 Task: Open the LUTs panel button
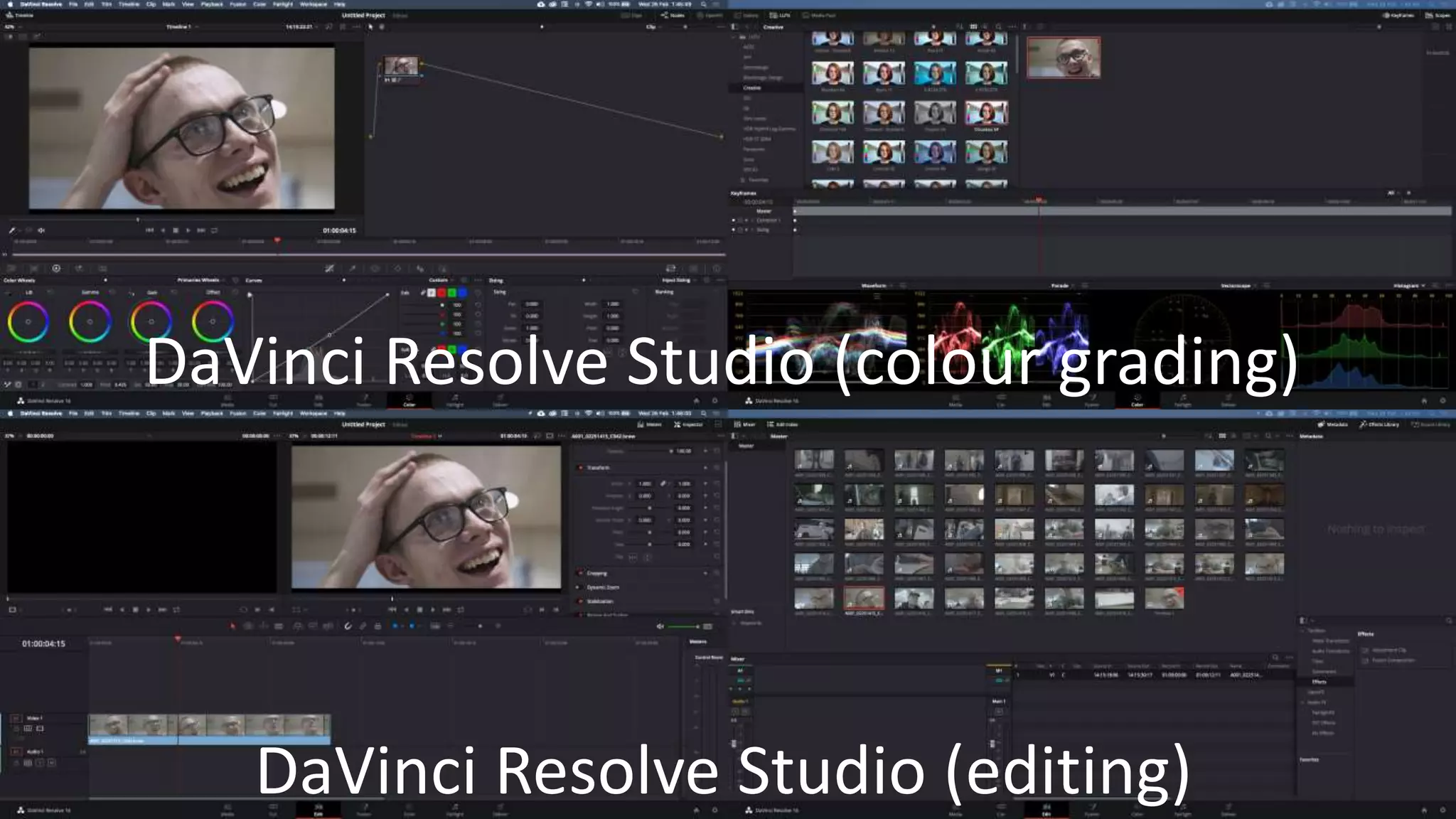[x=780, y=15]
